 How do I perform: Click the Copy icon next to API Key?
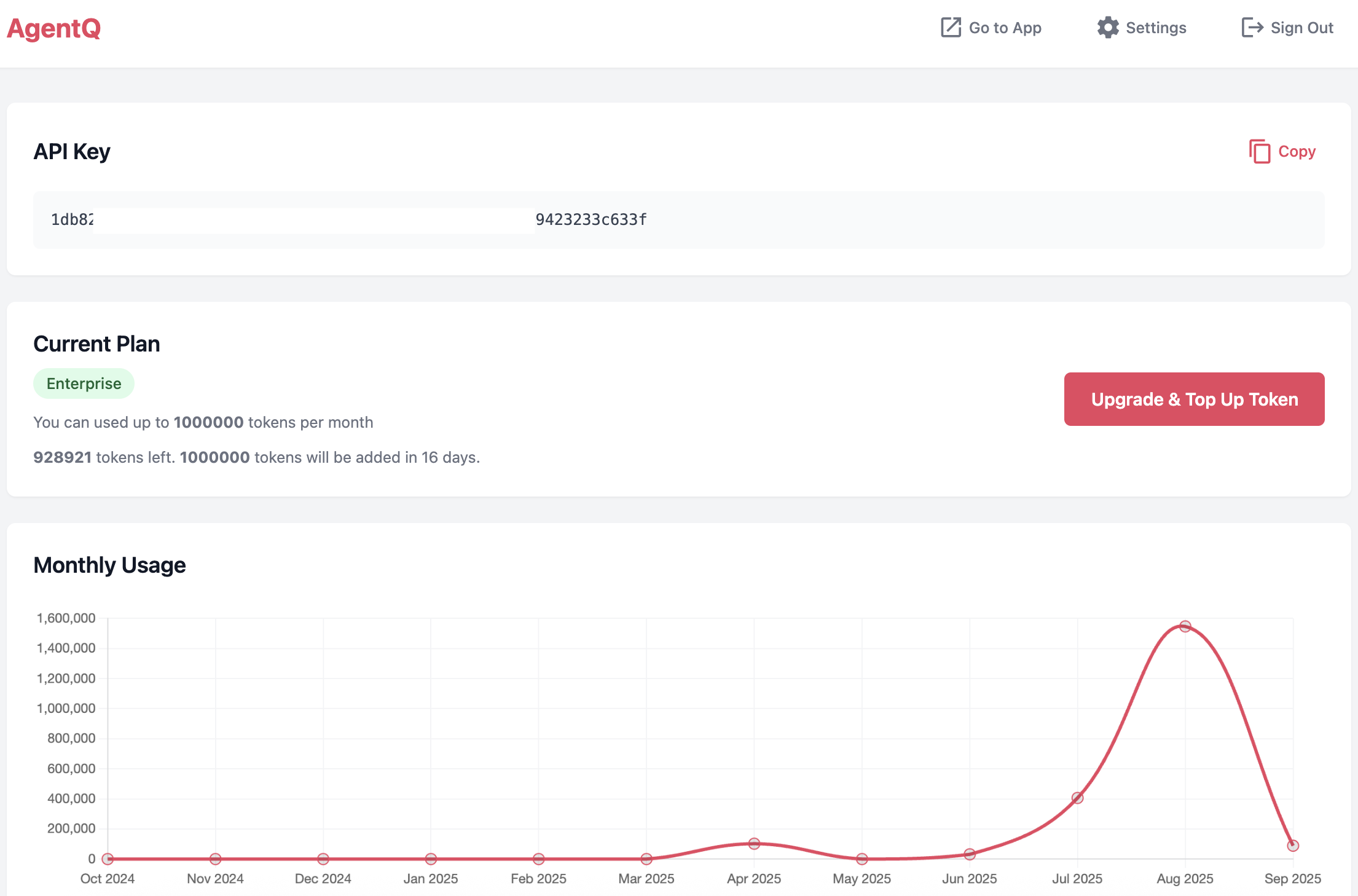(x=1260, y=151)
